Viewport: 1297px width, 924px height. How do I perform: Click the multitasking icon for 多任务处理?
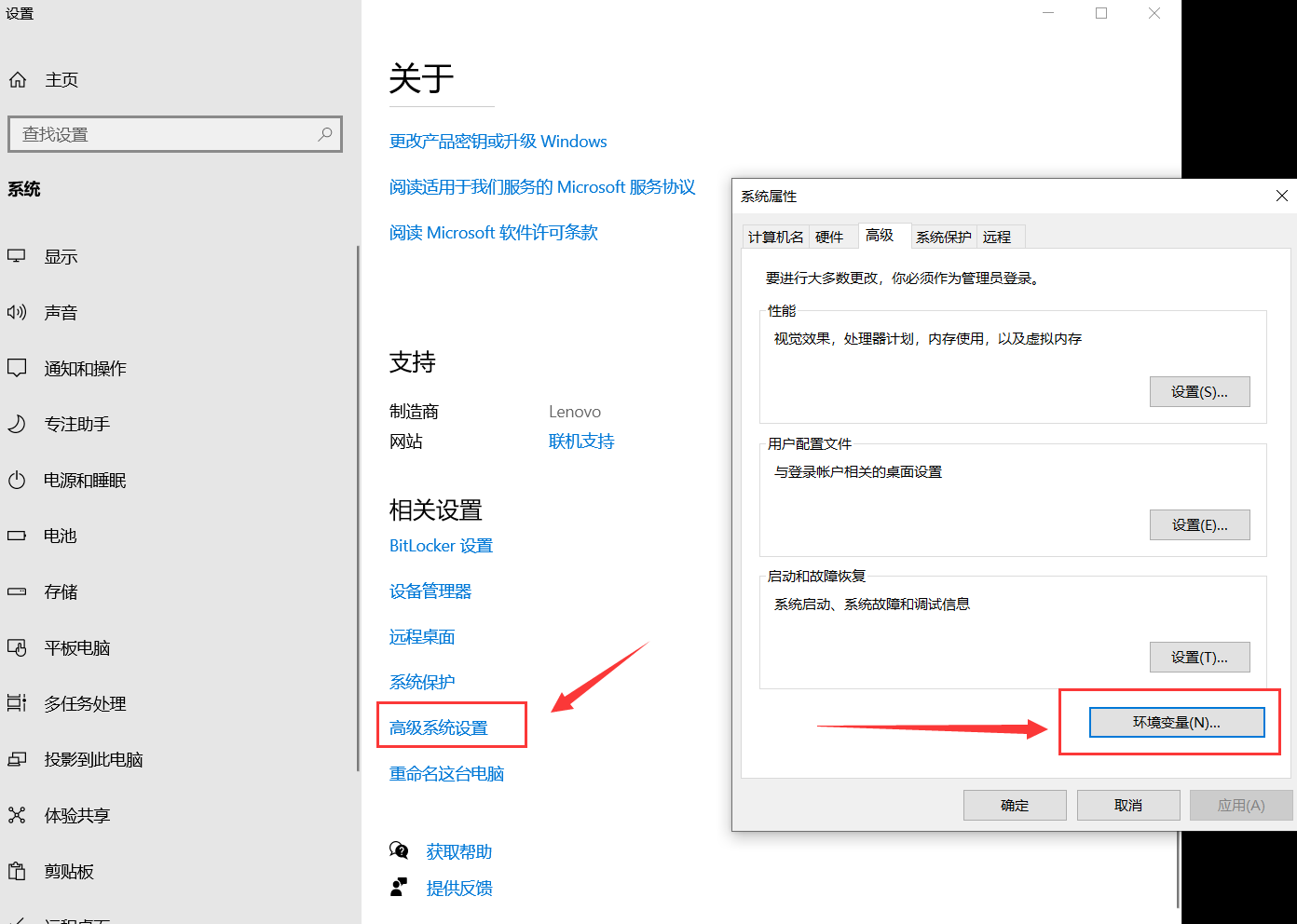point(17,703)
